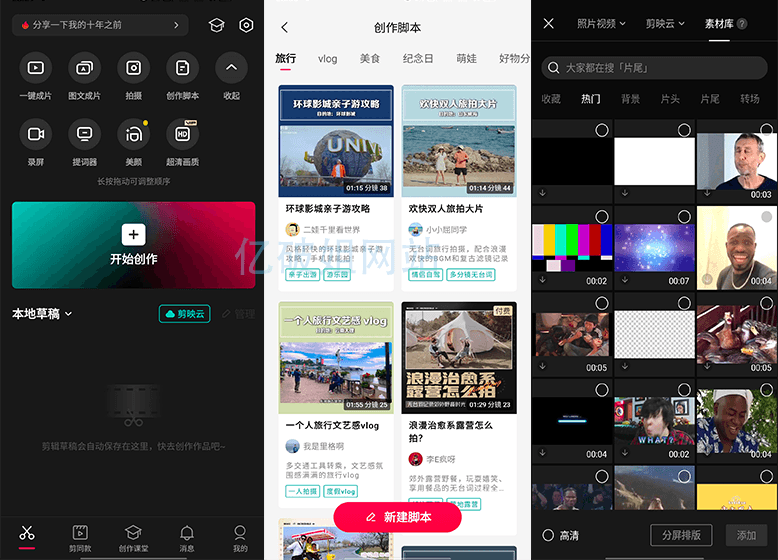Select the WHAT meme clip checkbox

684,390
